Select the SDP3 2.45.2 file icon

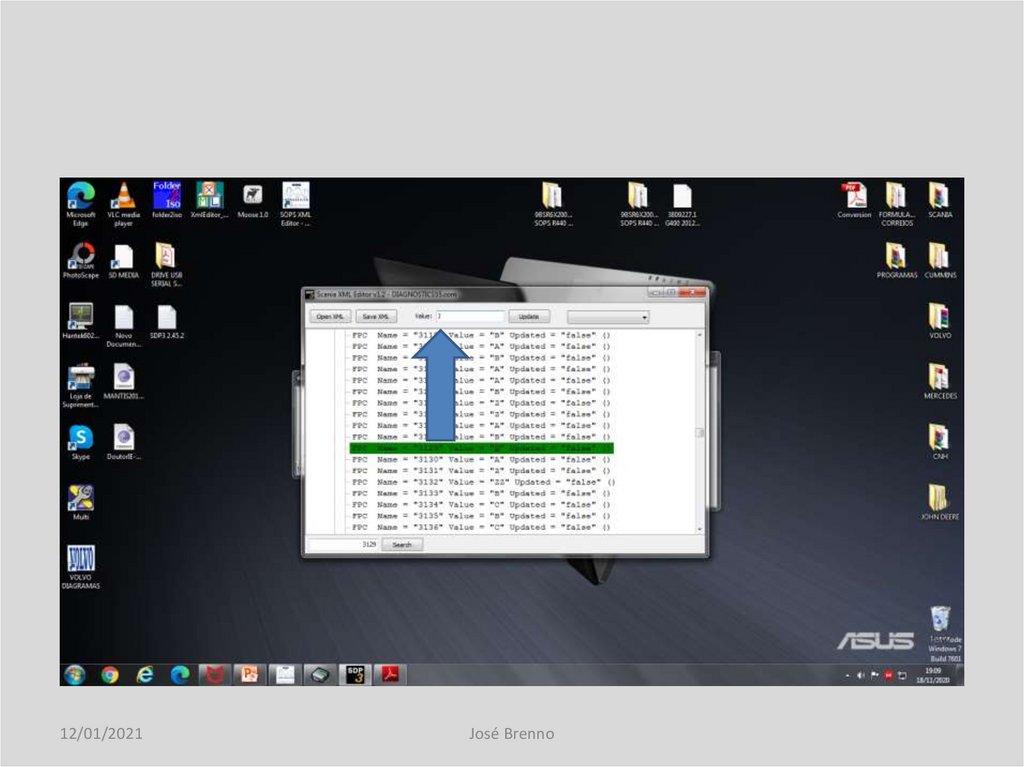point(167,321)
